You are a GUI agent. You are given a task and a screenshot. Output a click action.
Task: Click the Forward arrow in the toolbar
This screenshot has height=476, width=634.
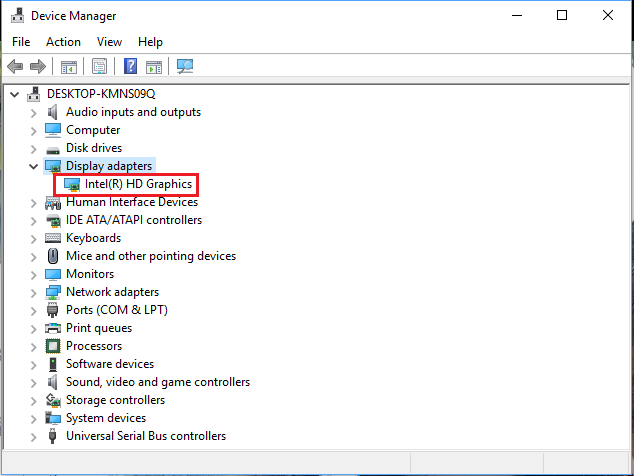pos(38,67)
